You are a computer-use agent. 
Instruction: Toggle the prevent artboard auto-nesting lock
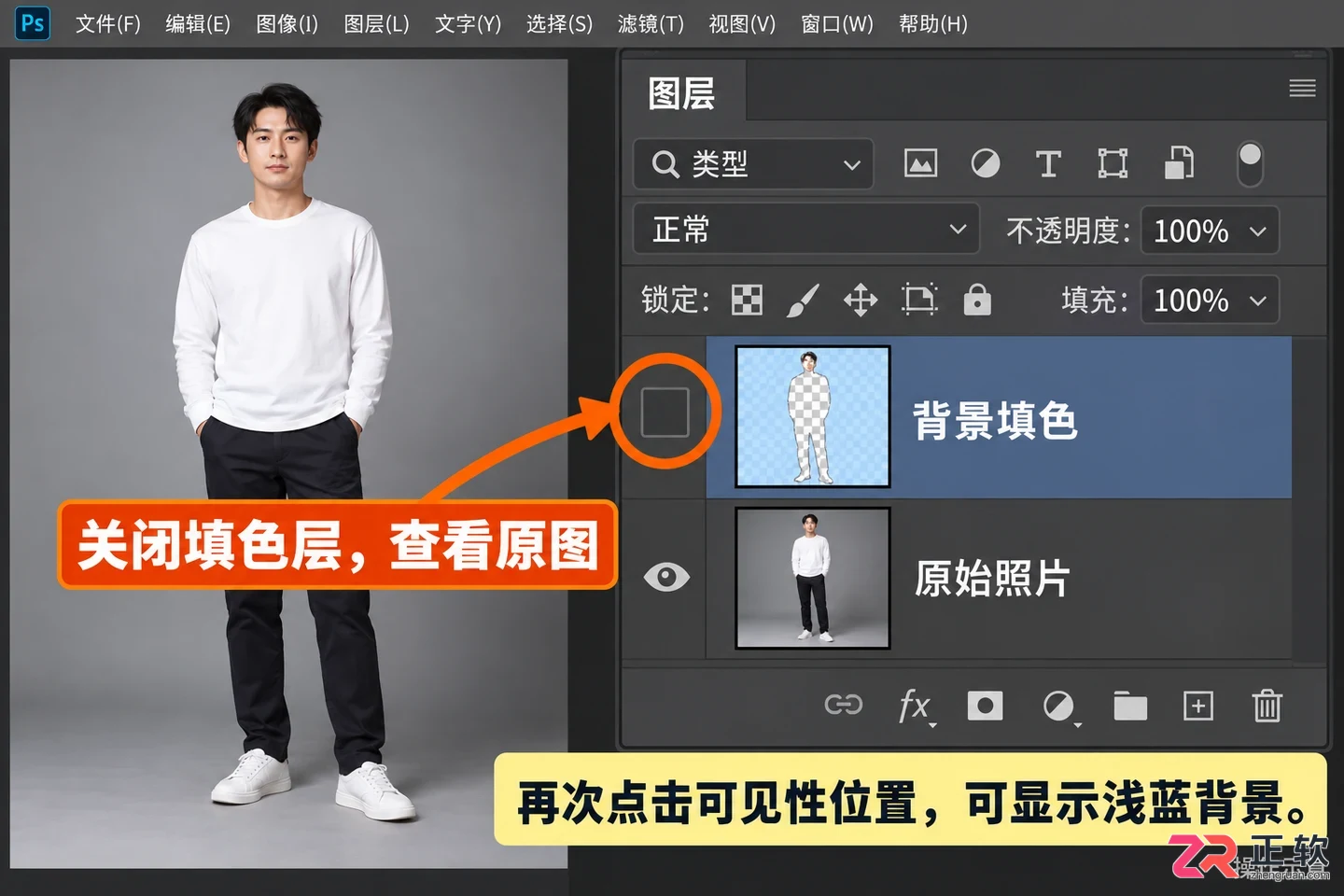[x=919, y=300]
